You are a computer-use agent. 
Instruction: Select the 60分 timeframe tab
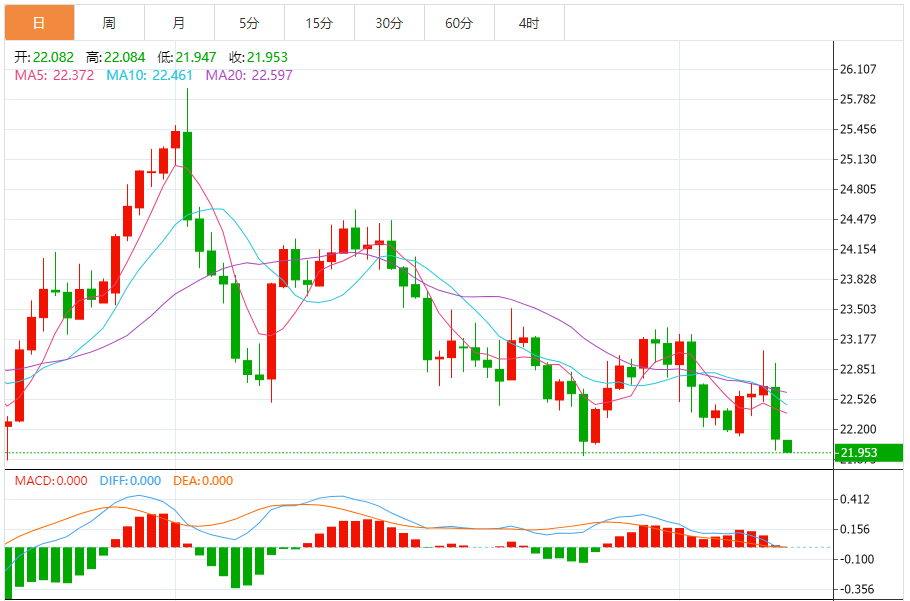[x=459, y=23]
